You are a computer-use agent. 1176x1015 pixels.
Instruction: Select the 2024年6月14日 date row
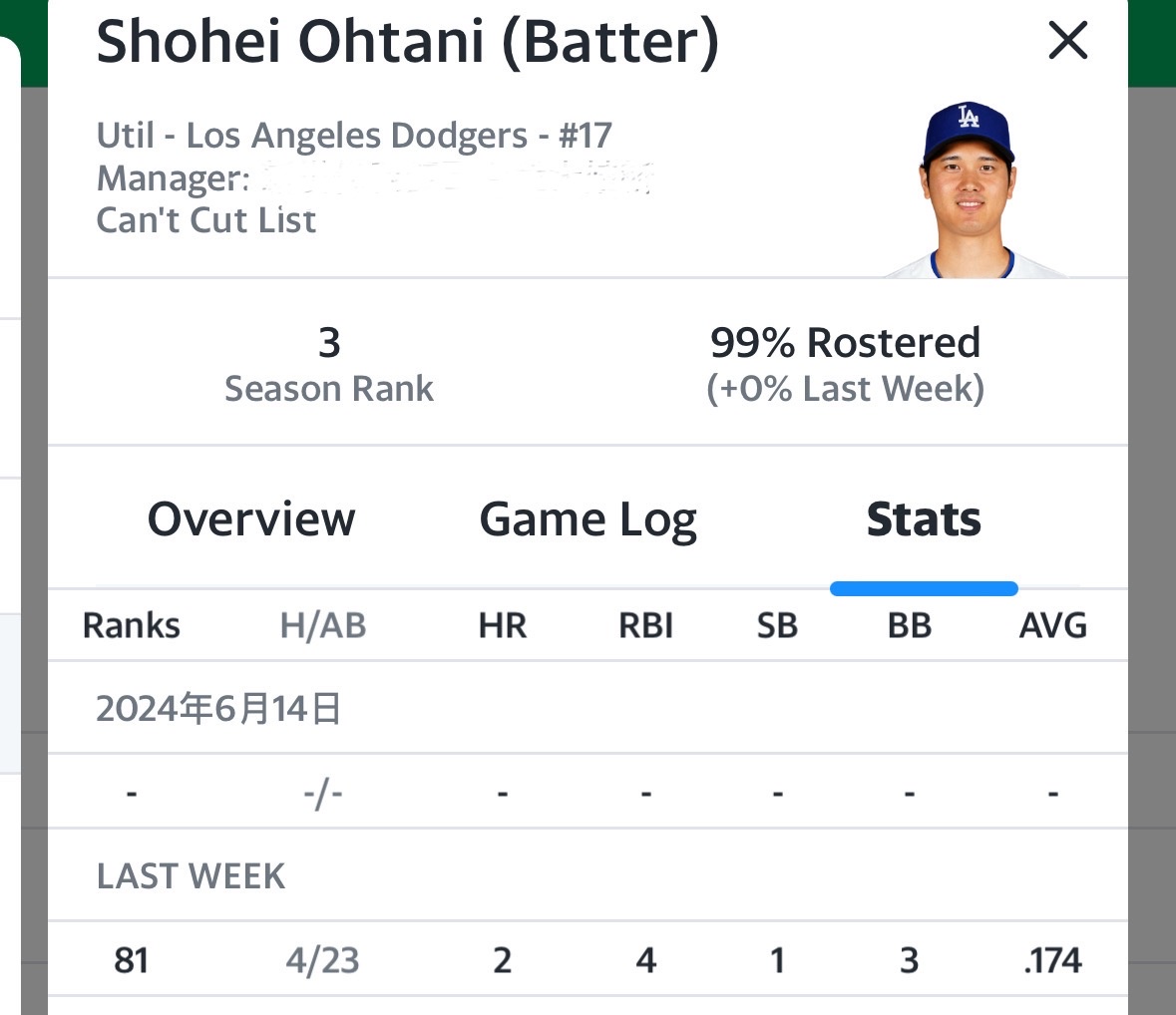click(218, 709)
